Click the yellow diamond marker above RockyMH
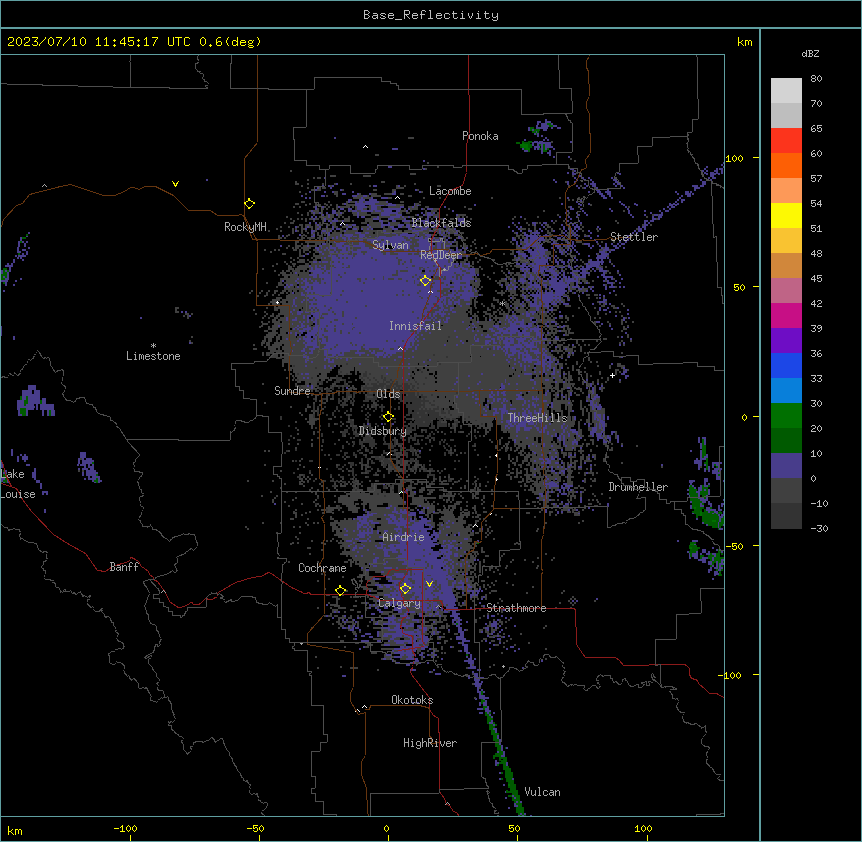Image resolution: width=862 pixels, height=842 pixels. [250, 204]
